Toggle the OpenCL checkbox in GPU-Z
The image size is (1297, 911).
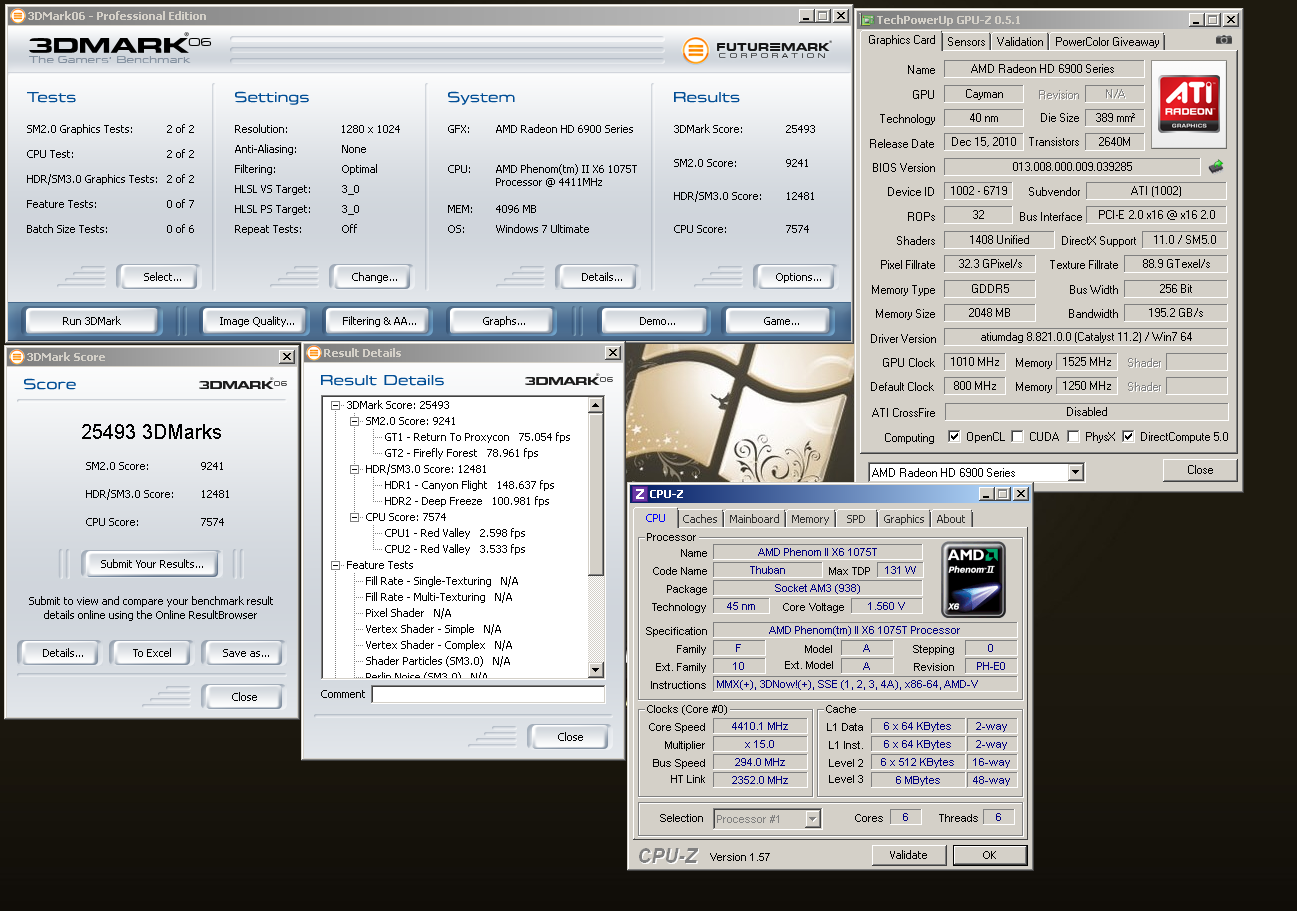(x=954, y=437)
